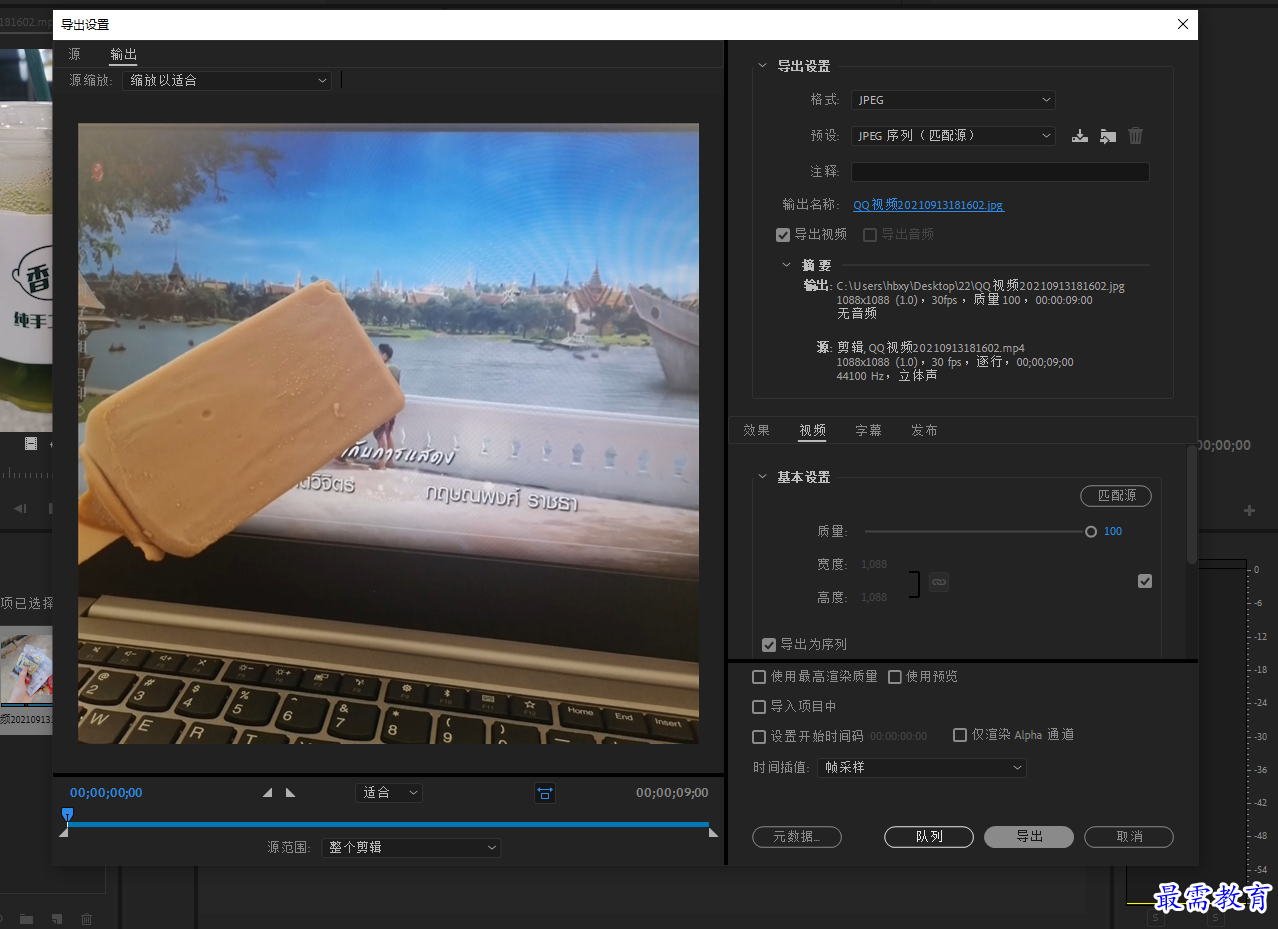Screen dimensions: 1278x929
Task: Click the 元数据 button
Action: point(797,837)
